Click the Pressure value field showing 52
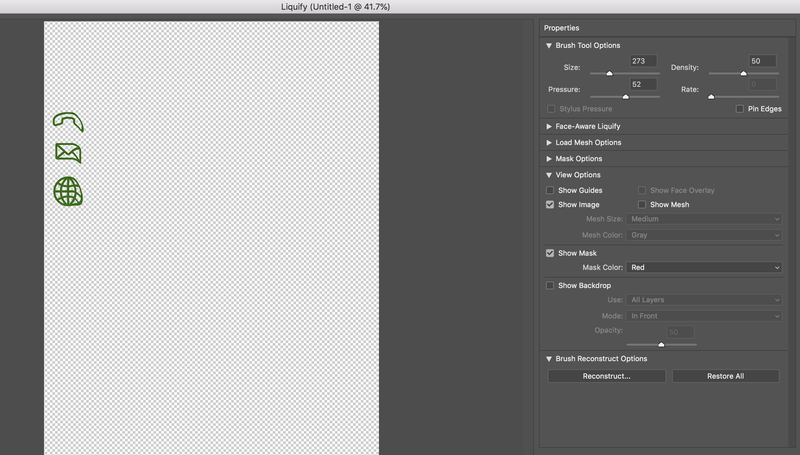 point(643,85)
